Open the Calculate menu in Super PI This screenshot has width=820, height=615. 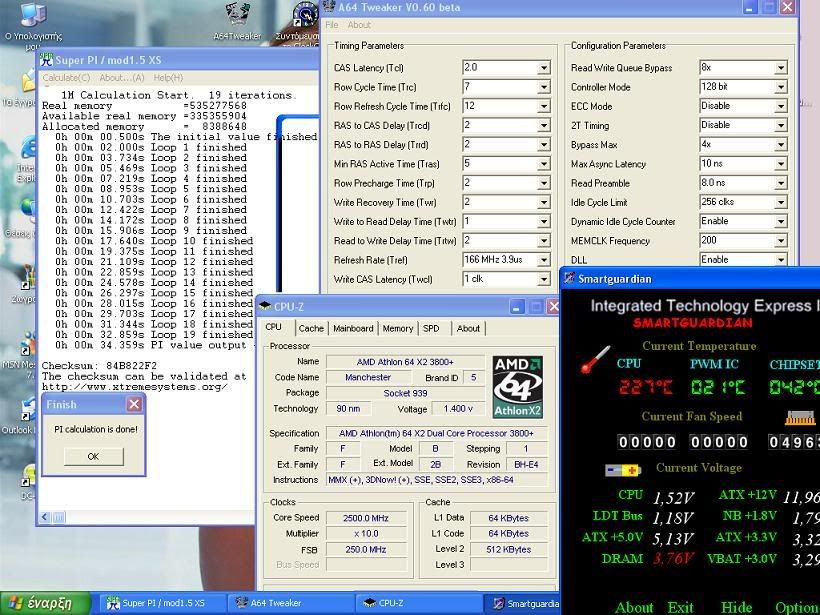[66, 77]
